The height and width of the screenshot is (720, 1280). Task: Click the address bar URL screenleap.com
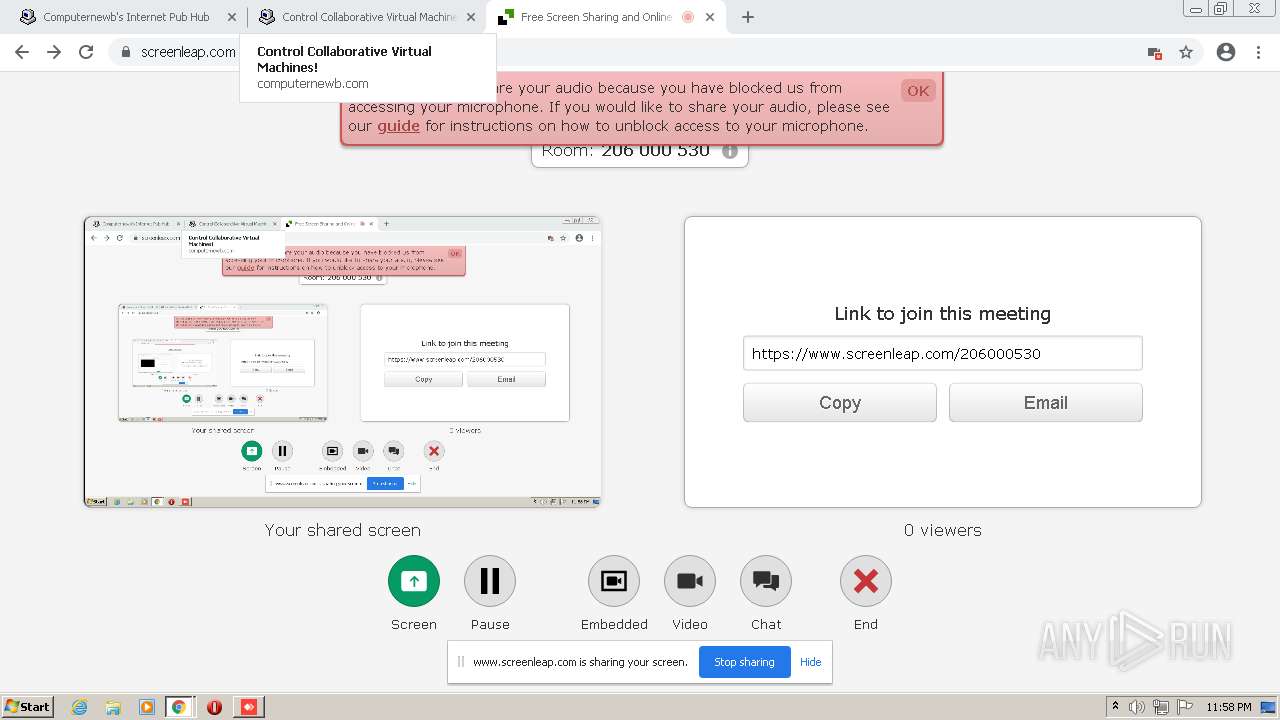(188, 52)
